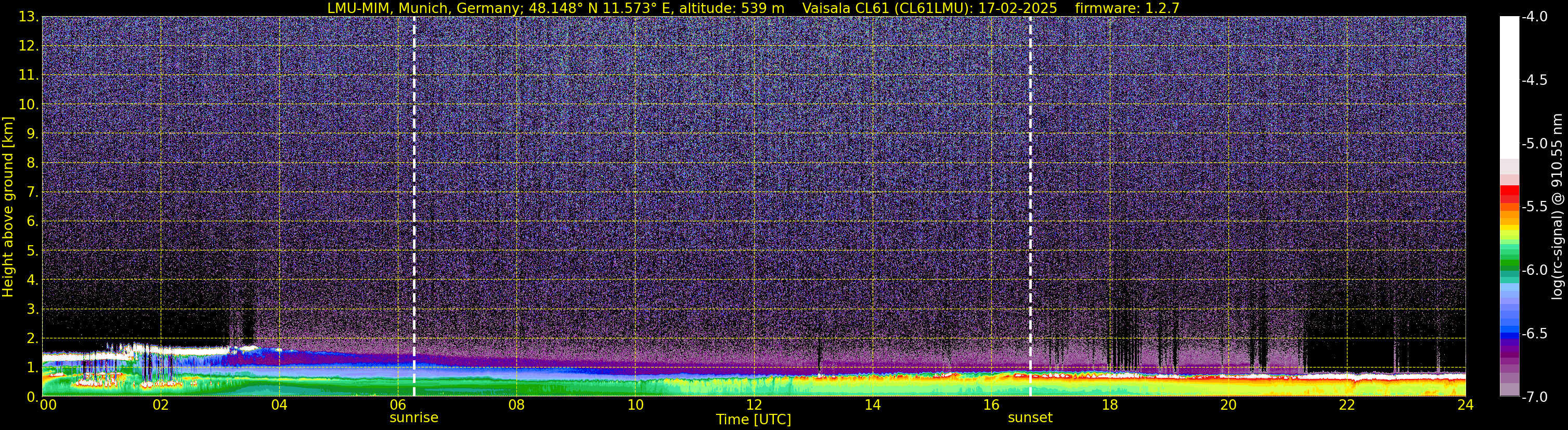1568x430 pixels.
Task: Click the "7." height axis tick label
Action: [x=32, y=193]
